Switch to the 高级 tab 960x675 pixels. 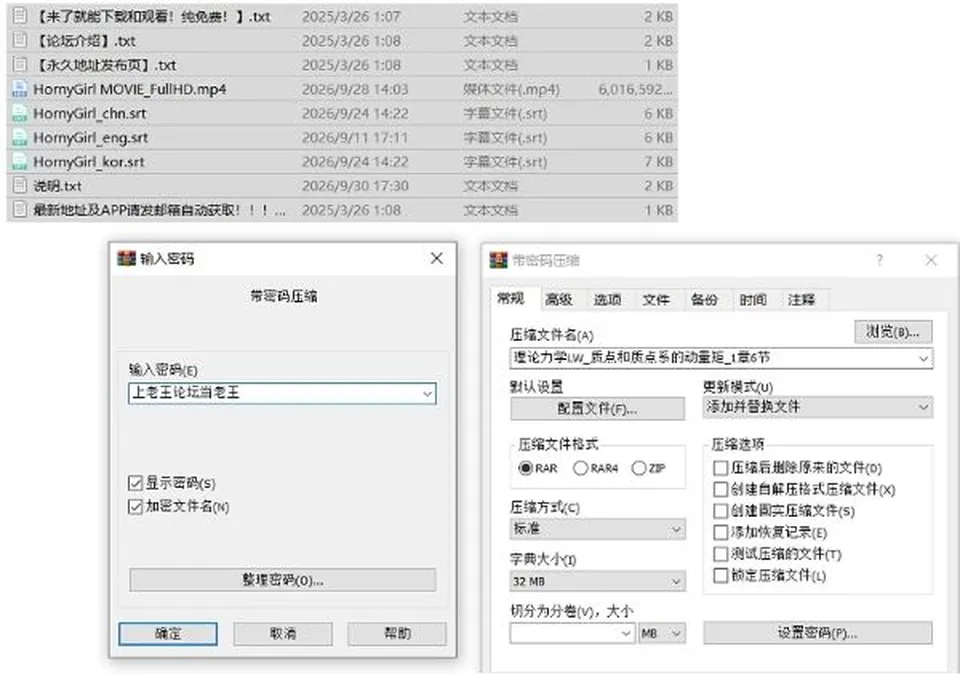(558, 300)
